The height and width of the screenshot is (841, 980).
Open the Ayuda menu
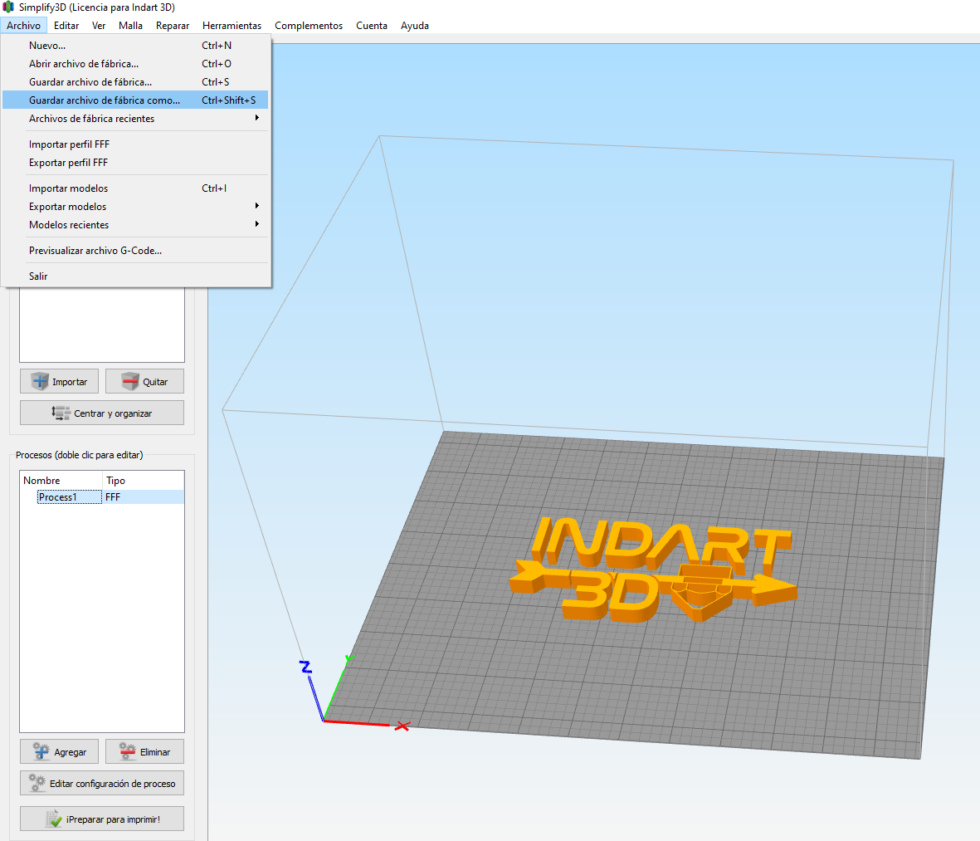415,26
